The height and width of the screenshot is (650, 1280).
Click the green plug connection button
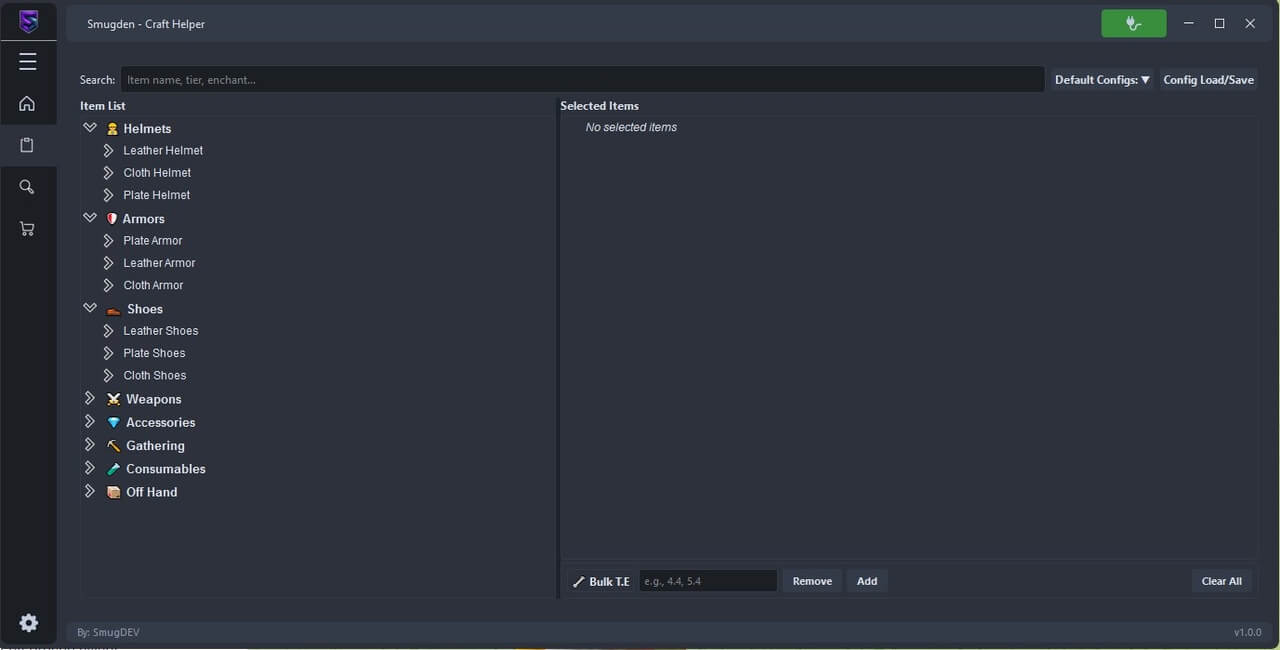click(x=1133, y=24)
